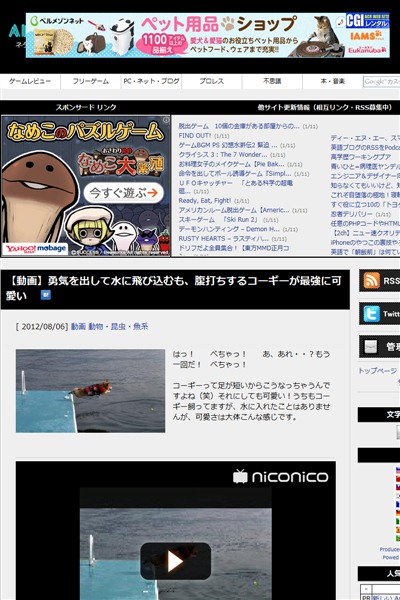Play the niconico video

coord(176,561)
